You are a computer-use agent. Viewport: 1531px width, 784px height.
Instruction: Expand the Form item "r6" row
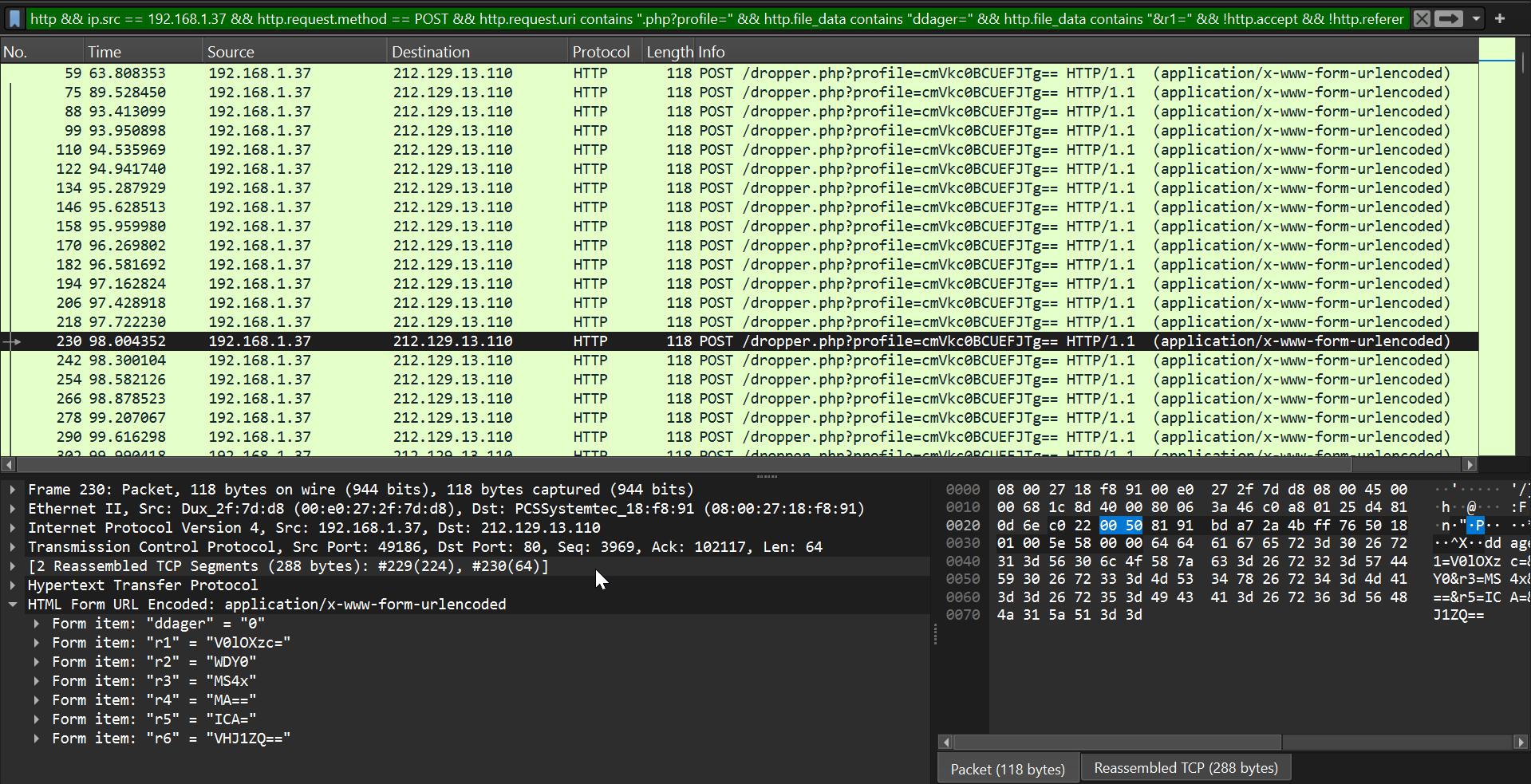point(37,739)
